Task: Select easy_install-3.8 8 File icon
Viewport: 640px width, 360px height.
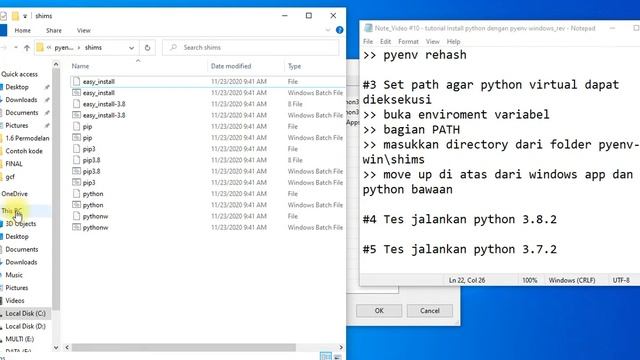Action: click(76, 104)
